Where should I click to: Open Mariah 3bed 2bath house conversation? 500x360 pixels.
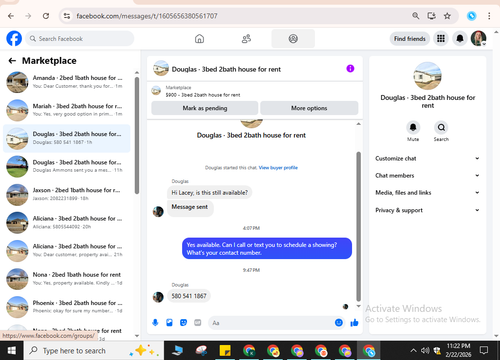tap(67, 110)
